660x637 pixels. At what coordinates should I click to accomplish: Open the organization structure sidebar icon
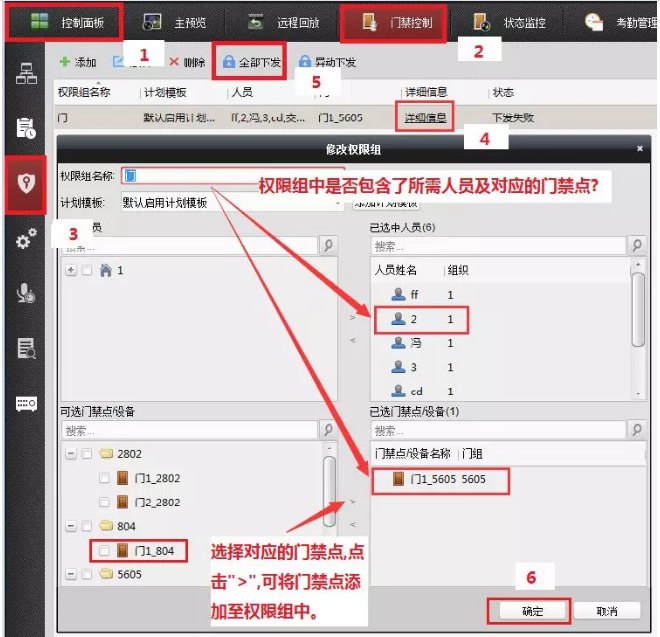coord(26,74)
